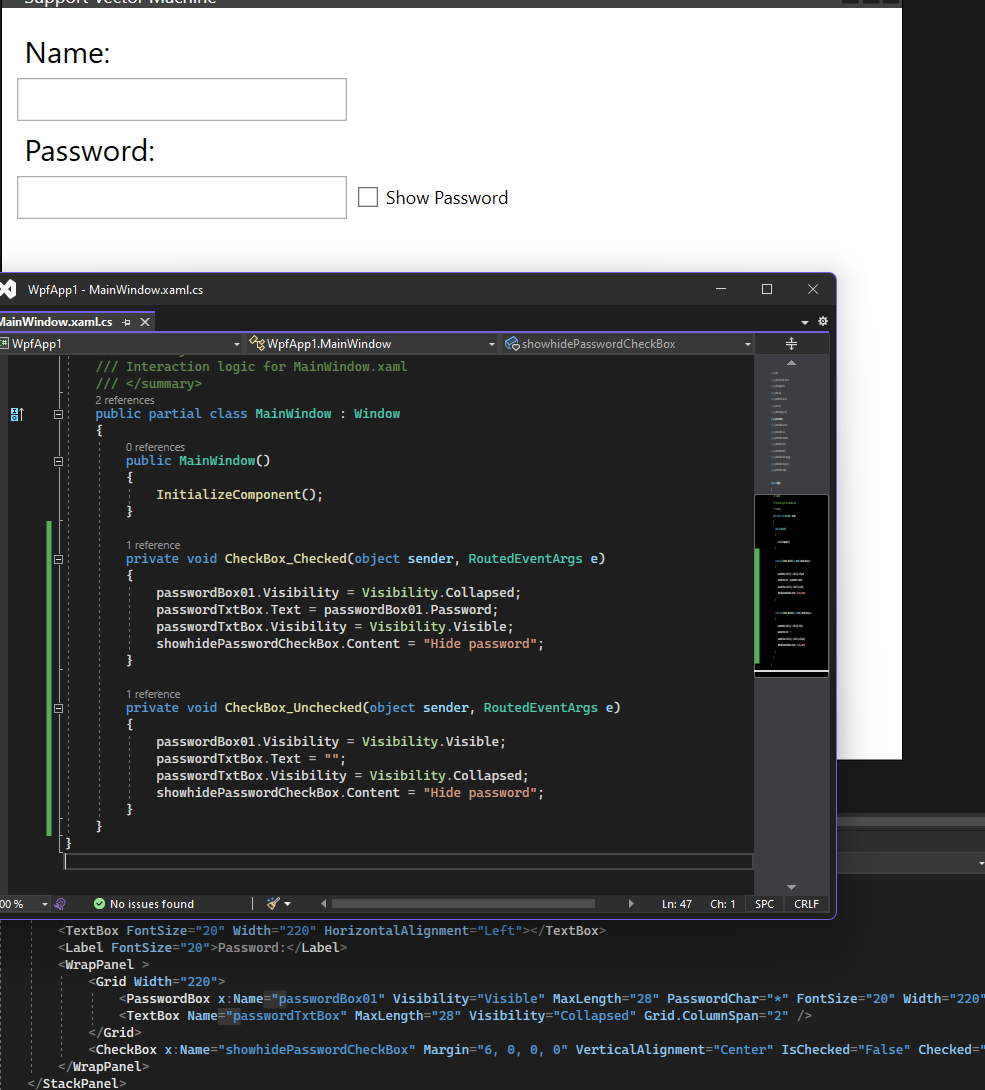The image size is (985, 1090).
Task: Click the horizontal scrollbar right arrow
Action: pyautogui.click(x=630, y=904)
